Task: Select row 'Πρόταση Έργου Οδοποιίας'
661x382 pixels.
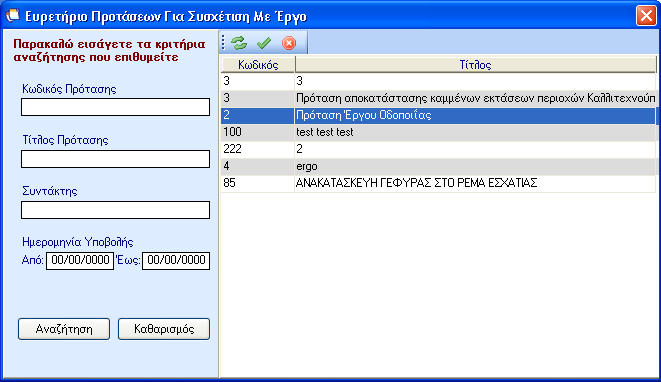Action: (x=438, y=115)
